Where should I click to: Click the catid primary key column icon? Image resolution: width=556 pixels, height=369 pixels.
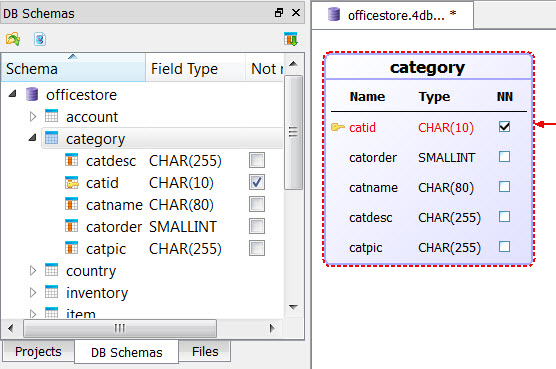coord(72,182)
